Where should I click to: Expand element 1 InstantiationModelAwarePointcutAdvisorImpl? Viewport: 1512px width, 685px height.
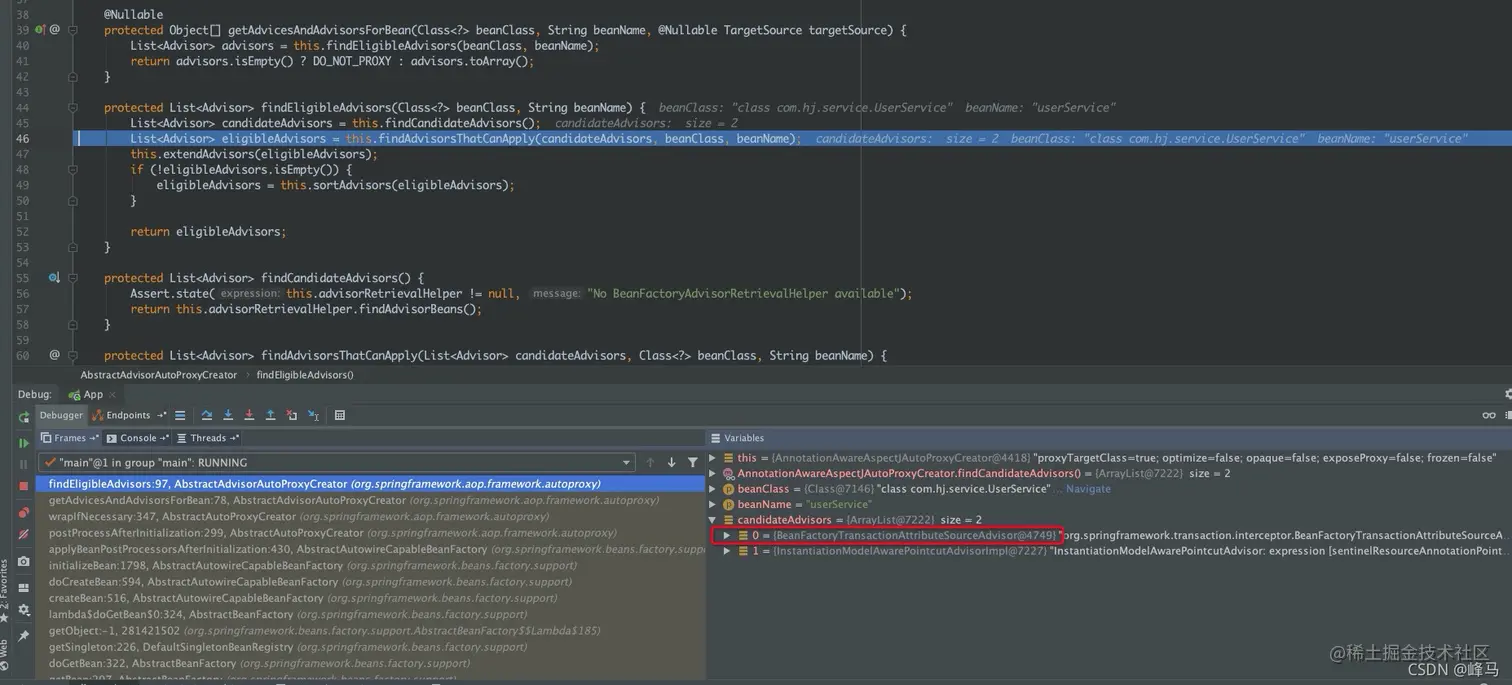tap(727, 551)
